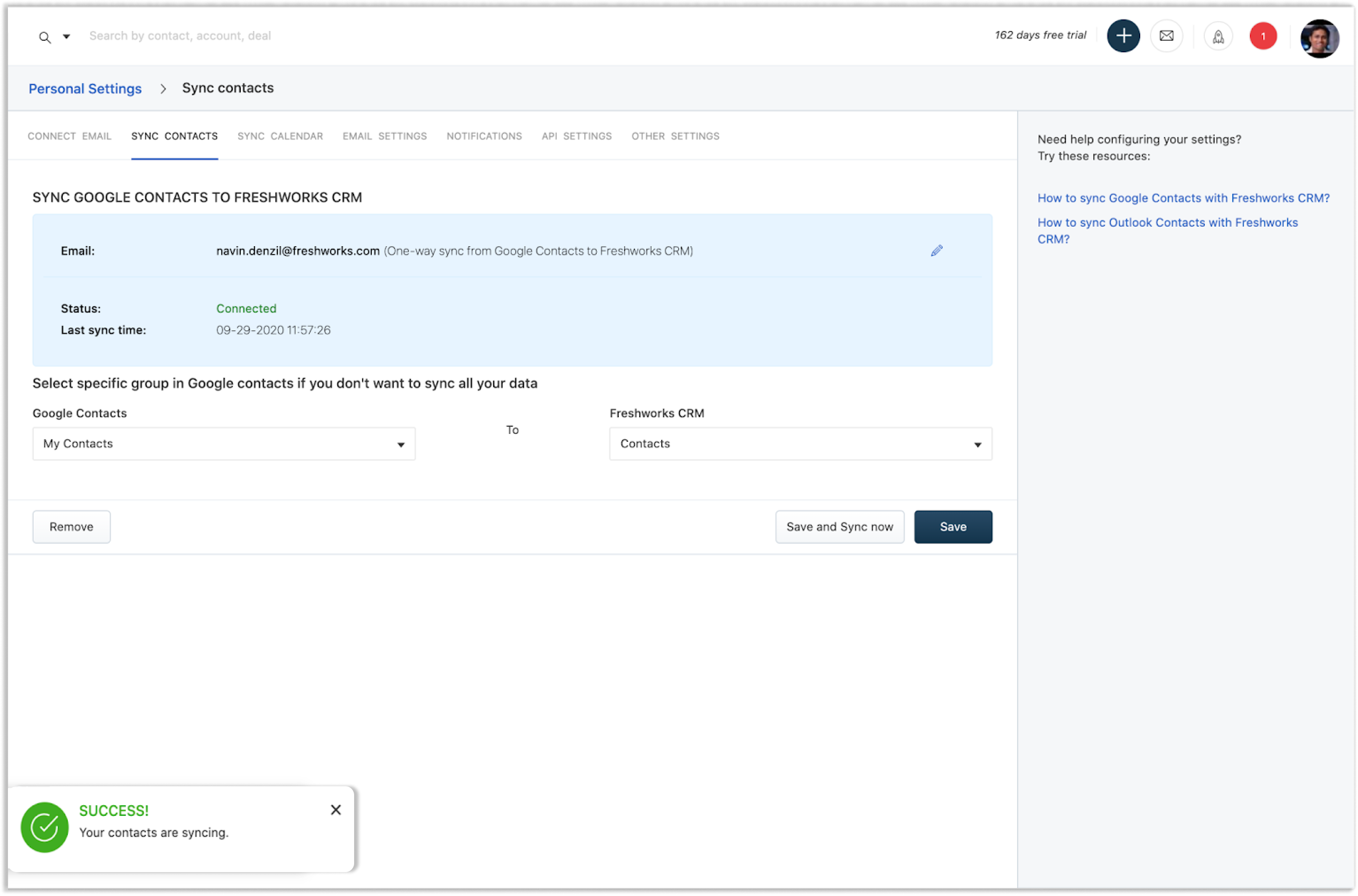Image resolution: width=1358 pixels, height=896 pixels.
Task: Dismiss the success toast with X
Action: [x=336, y=810]
